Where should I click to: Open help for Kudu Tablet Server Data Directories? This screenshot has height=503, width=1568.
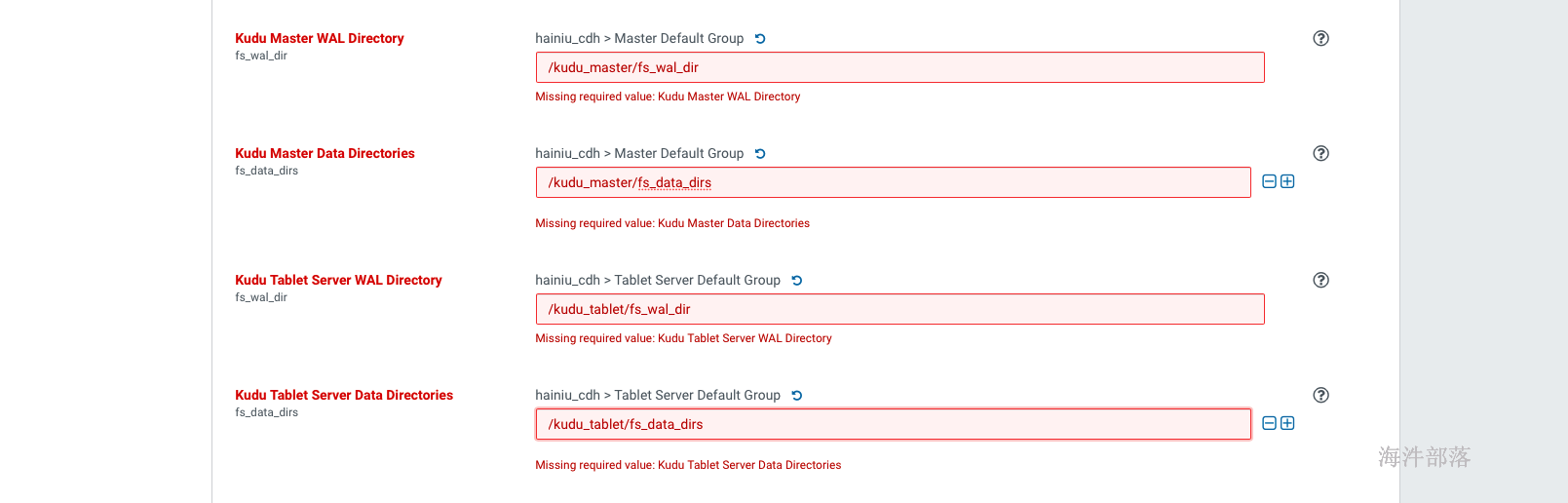[x=1320, y=395]
